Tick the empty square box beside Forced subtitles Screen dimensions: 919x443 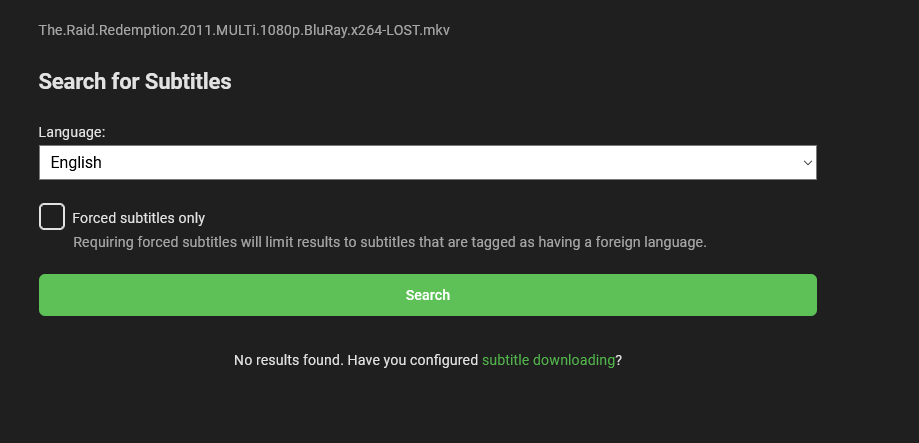point(52,216)
